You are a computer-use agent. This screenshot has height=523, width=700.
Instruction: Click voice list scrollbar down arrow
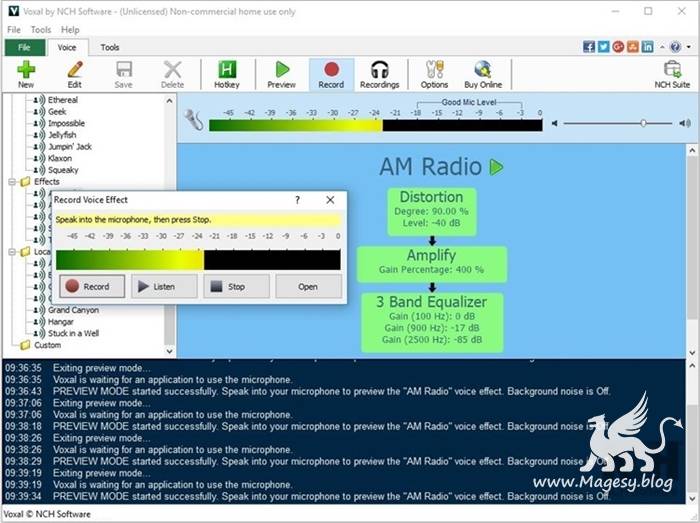(x=169, y=351)
